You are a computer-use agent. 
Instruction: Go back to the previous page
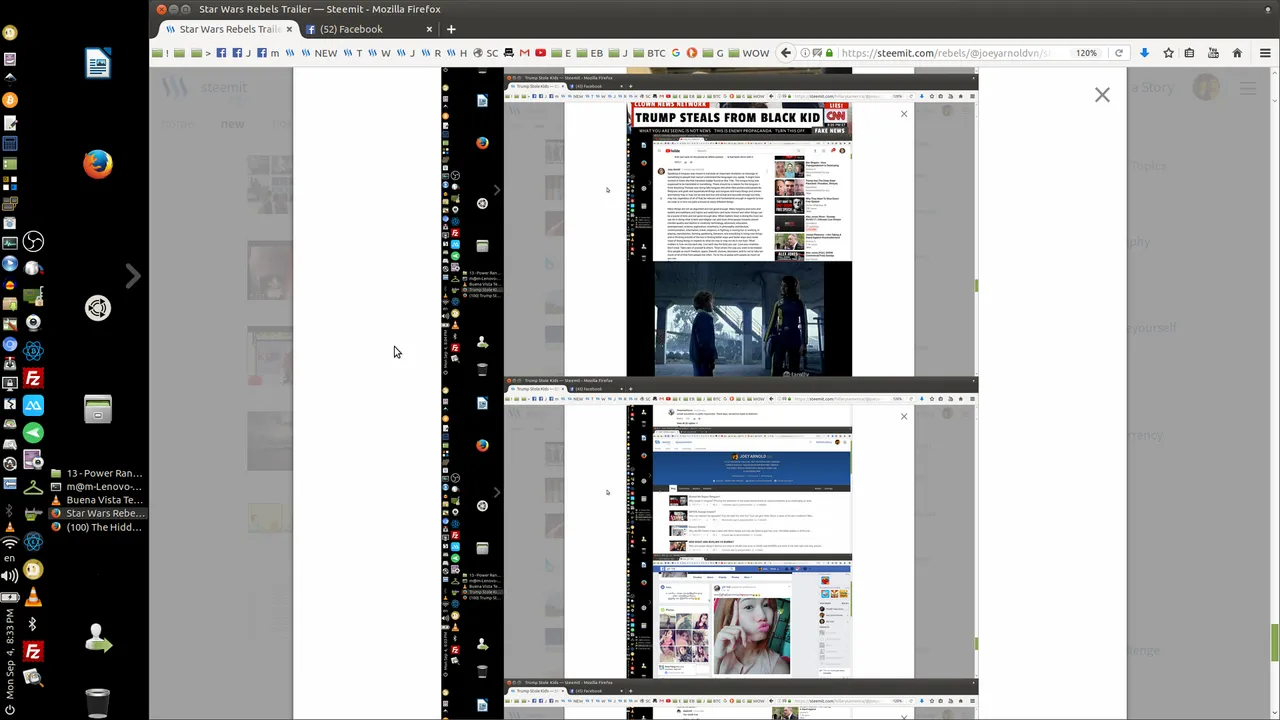tap(786, 53)
